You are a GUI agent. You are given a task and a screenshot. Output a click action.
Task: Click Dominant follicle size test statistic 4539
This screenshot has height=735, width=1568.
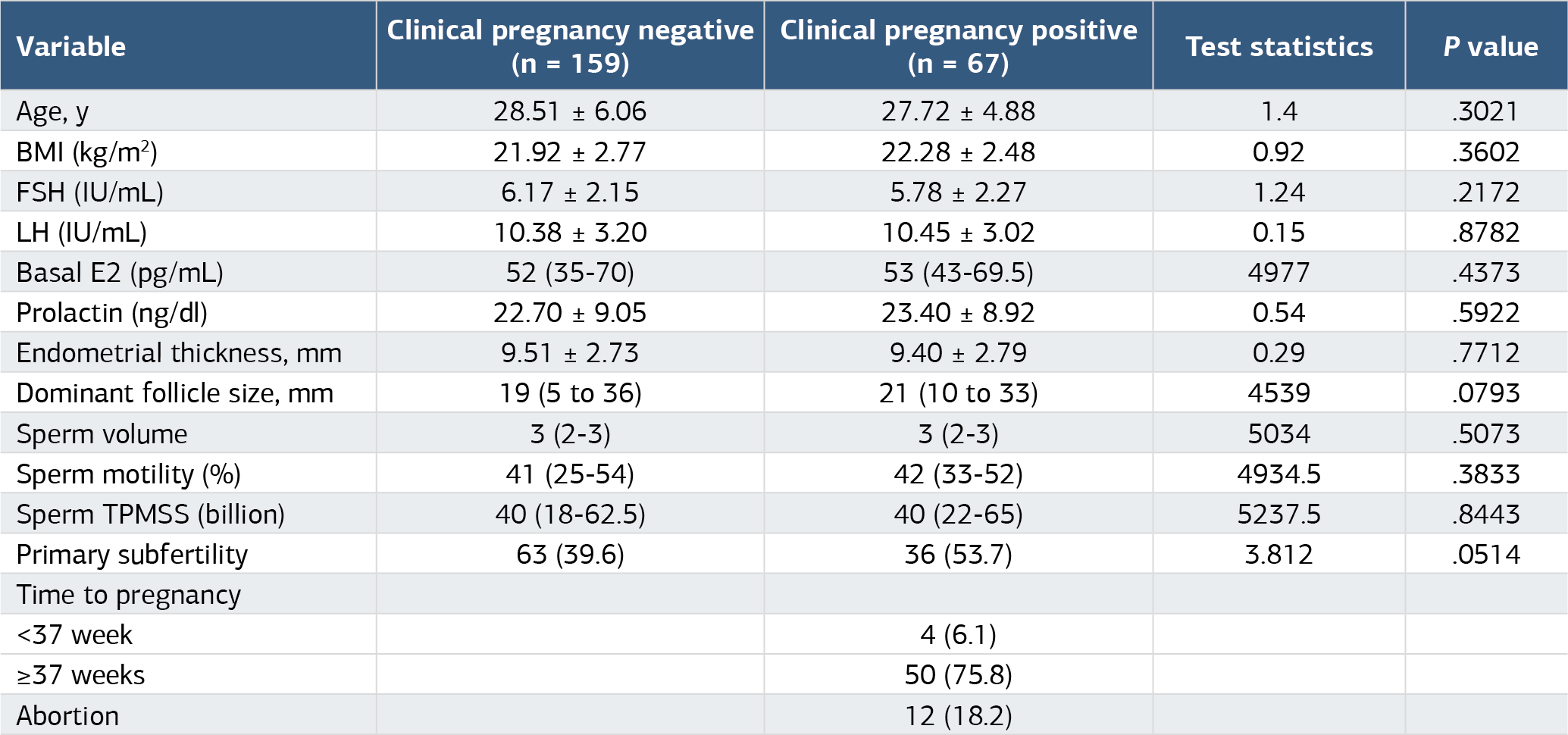pyautogui.click(x=1279, y=393)
